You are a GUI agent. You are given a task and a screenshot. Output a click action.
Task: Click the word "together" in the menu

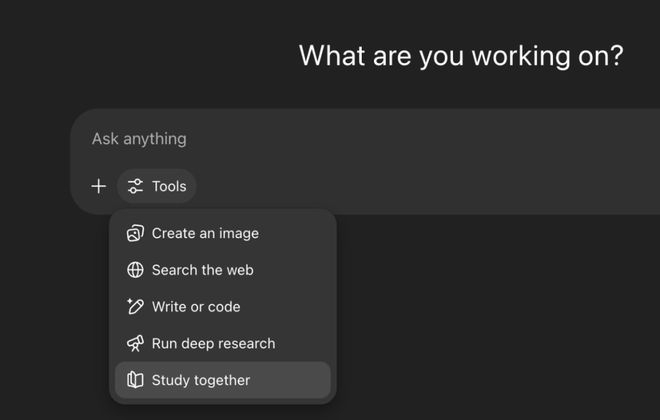[x=221, y=380]
